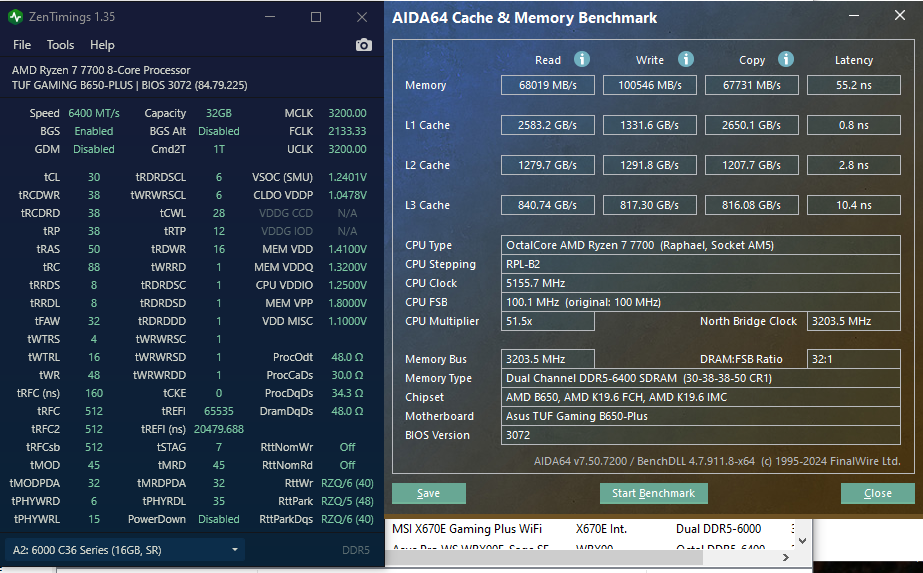Click the ZenTimings app logo icon
This screenshot has height=573, width=923.
15,17
